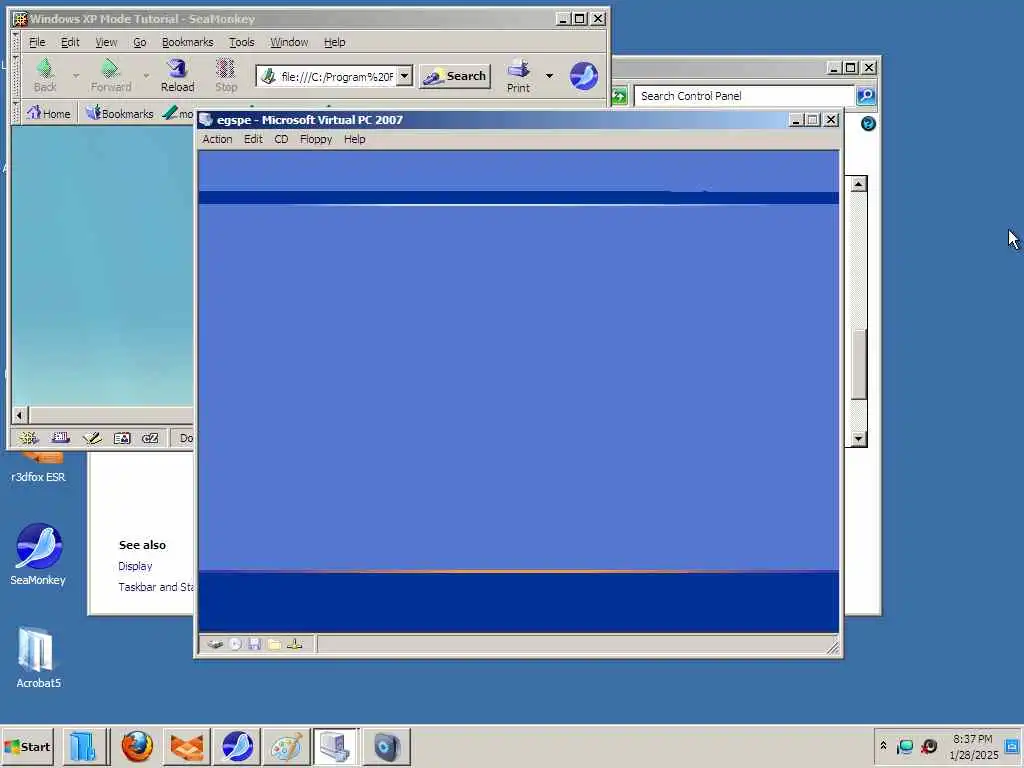Open the Floppy menu in Virtual PC
This screenshot has height=768, width=1024.
point(316,139)
